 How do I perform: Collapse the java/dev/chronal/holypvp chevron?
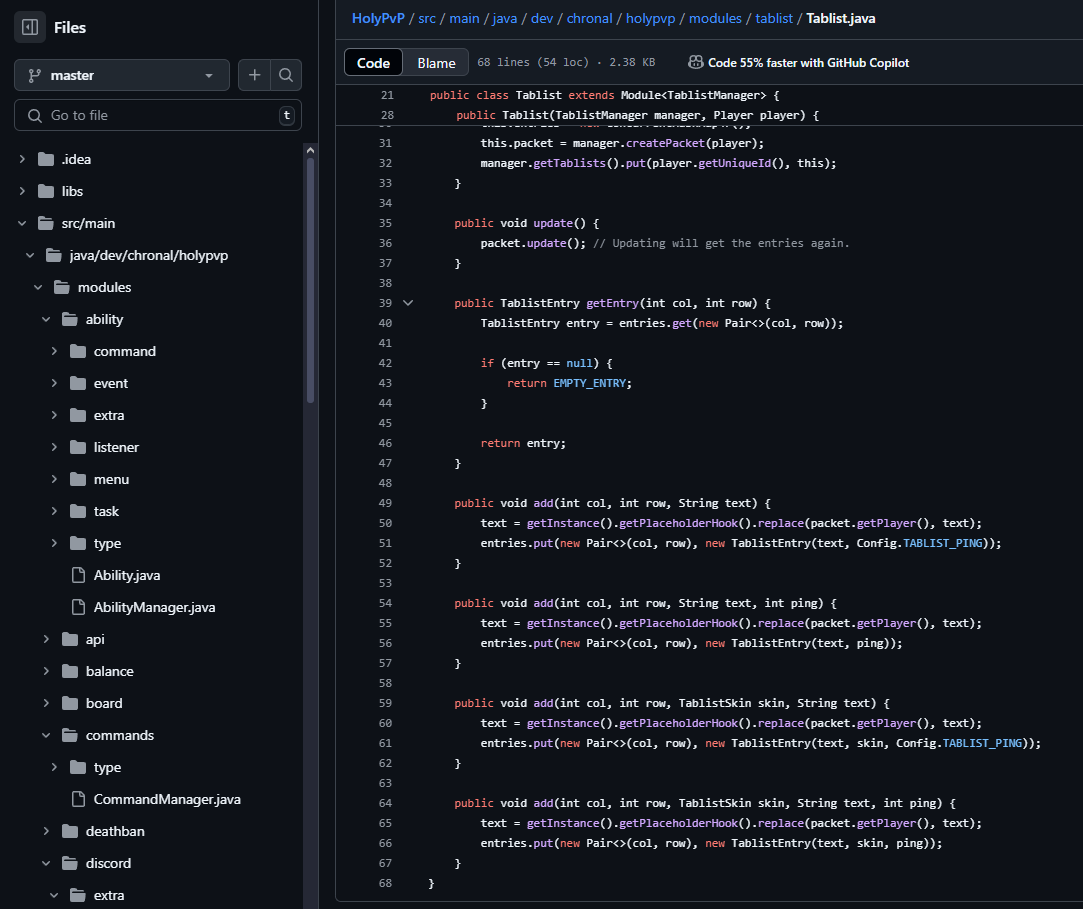[30, 256]
